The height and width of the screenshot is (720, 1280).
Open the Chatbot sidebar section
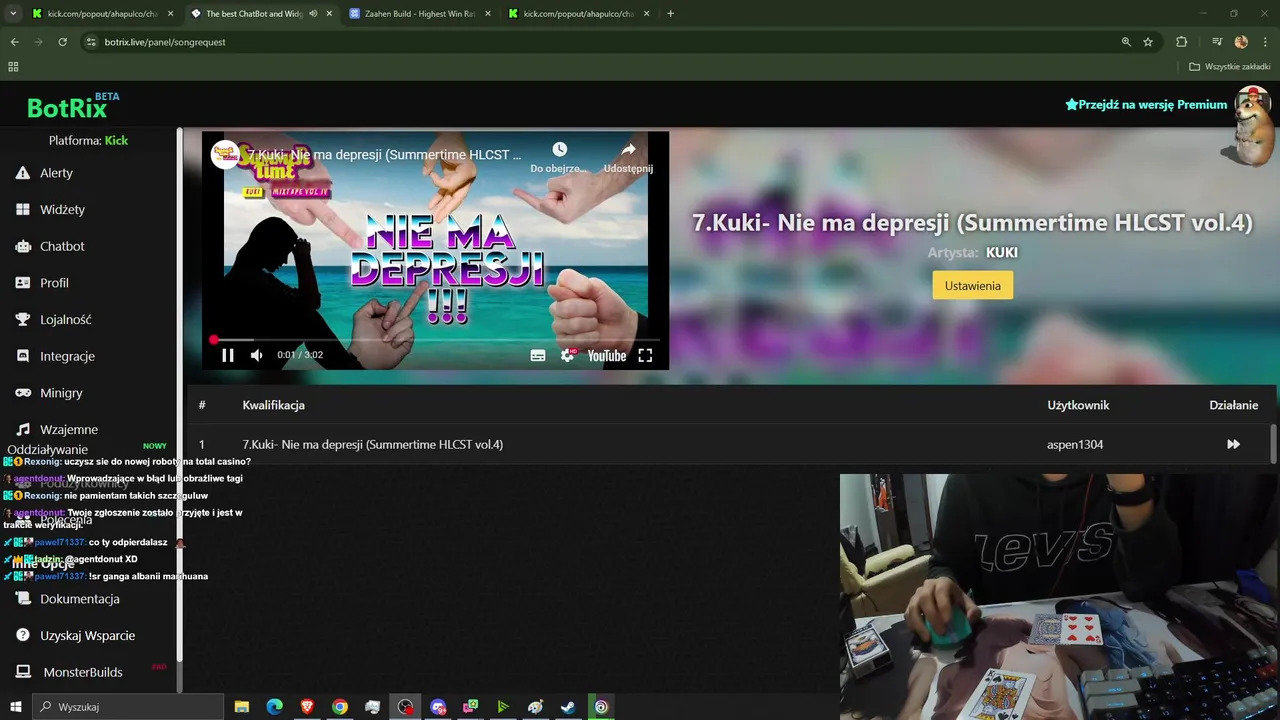50,246
